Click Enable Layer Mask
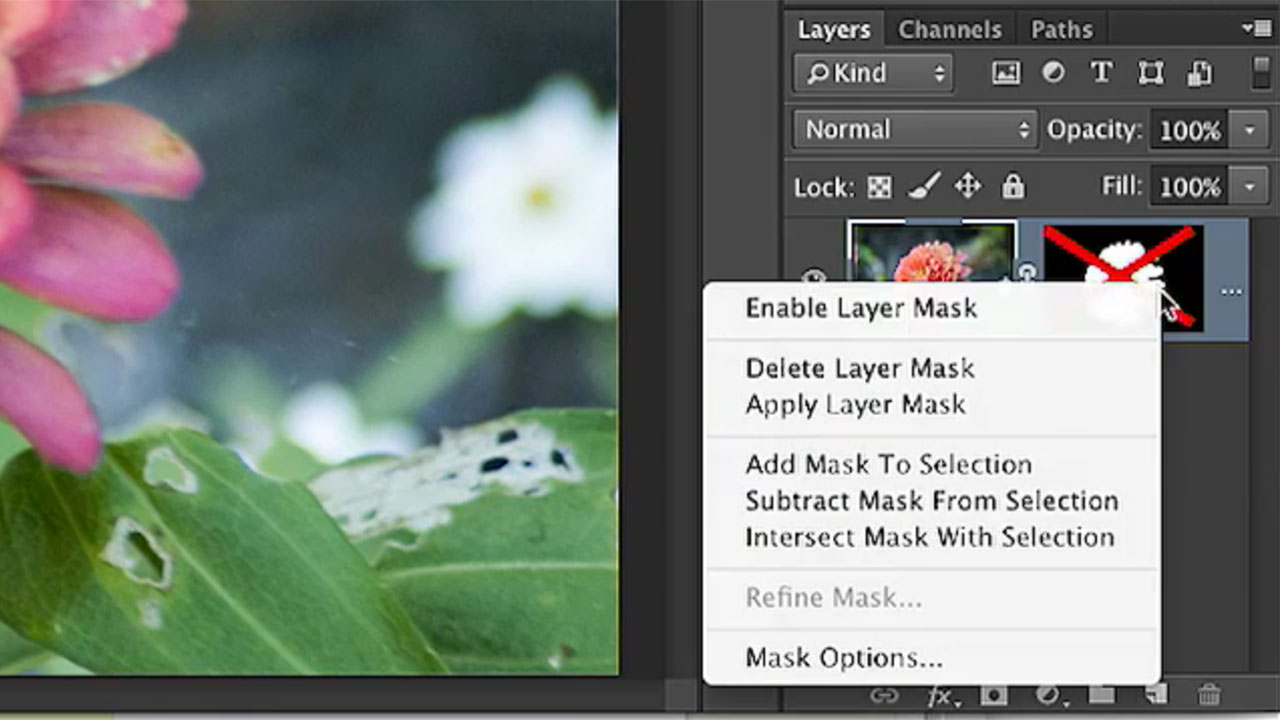This screenshot has width=1280, height=720. click(861, 308)
